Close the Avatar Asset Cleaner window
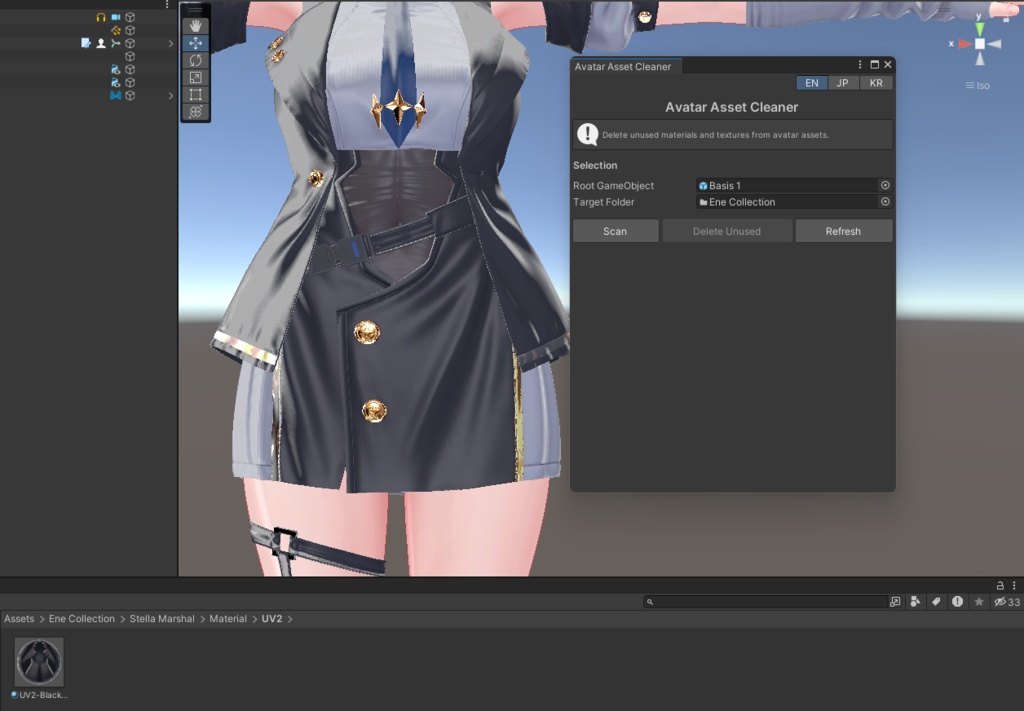The image size is (1024, 711). pyautogui.click(x=888, y=65)
